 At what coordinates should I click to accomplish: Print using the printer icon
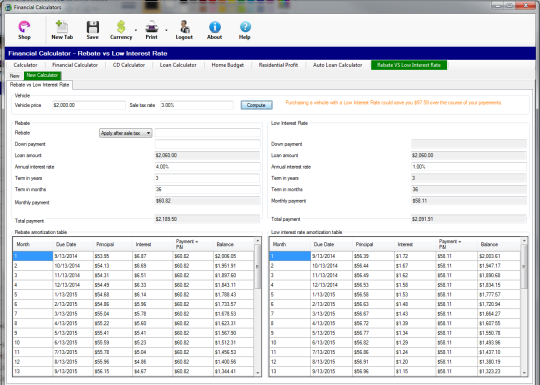(x=152, y=30)
